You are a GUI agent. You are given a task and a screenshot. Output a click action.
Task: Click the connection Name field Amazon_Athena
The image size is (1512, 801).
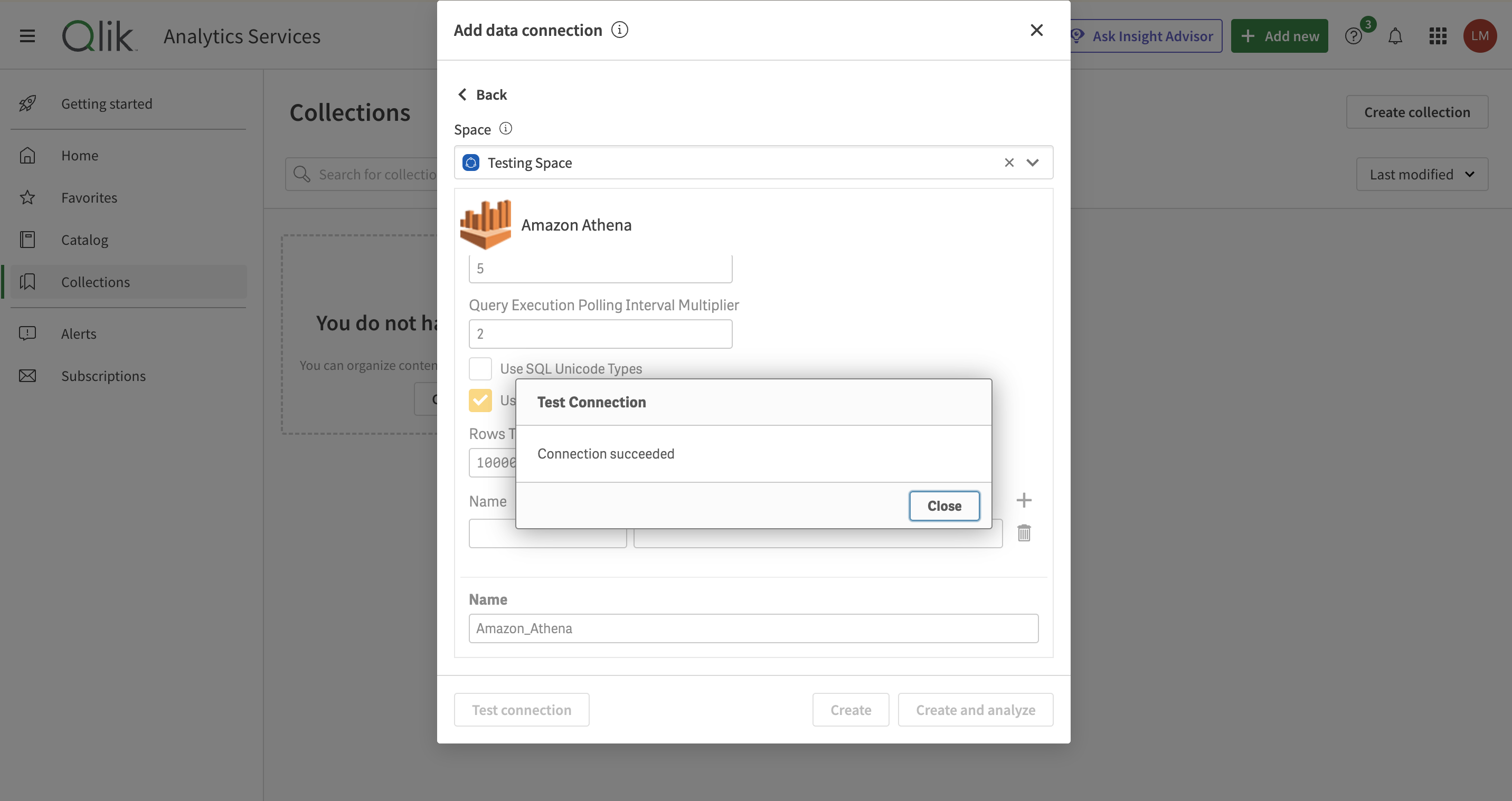753,628
